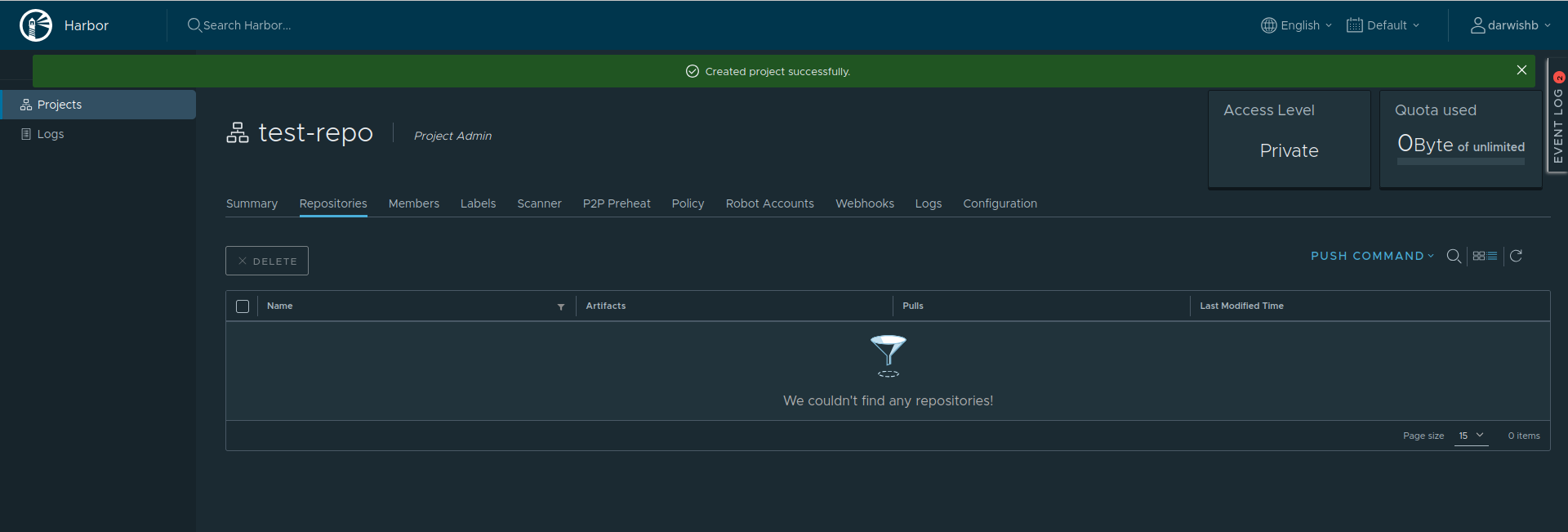
Task: Toggle the select-all repositories checkbox
Action: tap(243, 306)
